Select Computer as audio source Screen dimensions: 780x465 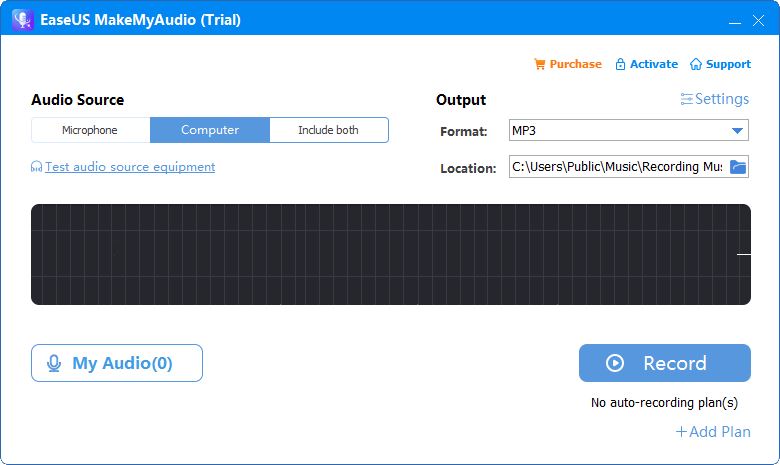pos(210,130)
